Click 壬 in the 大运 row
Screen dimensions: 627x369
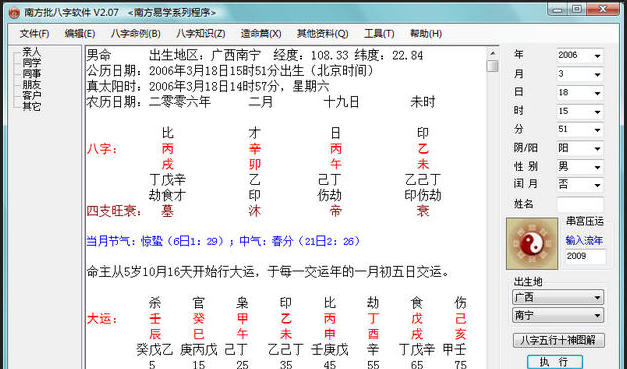click(x=155, y=319)
